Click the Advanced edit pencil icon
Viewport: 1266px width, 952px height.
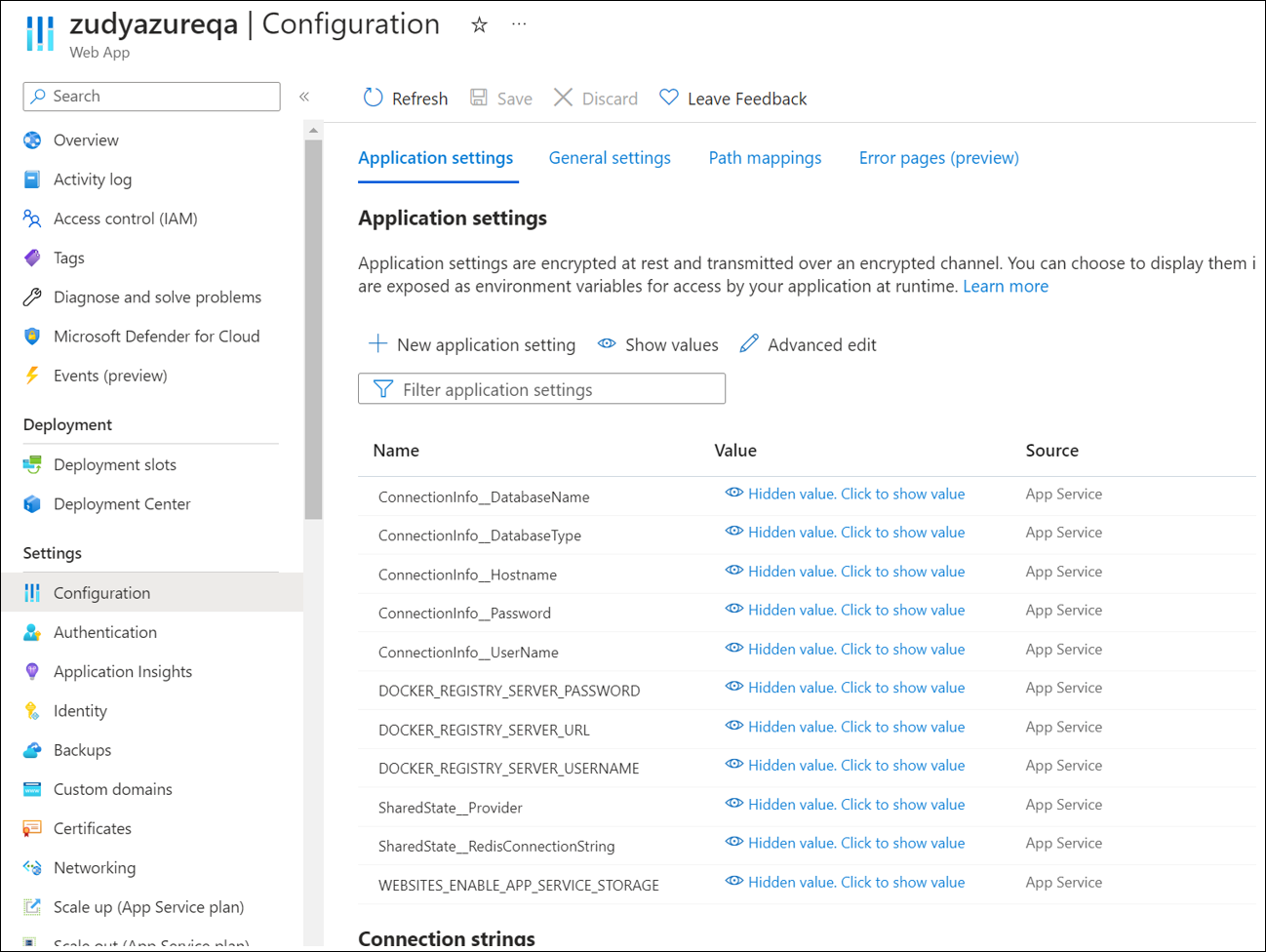tap(749, 344)
